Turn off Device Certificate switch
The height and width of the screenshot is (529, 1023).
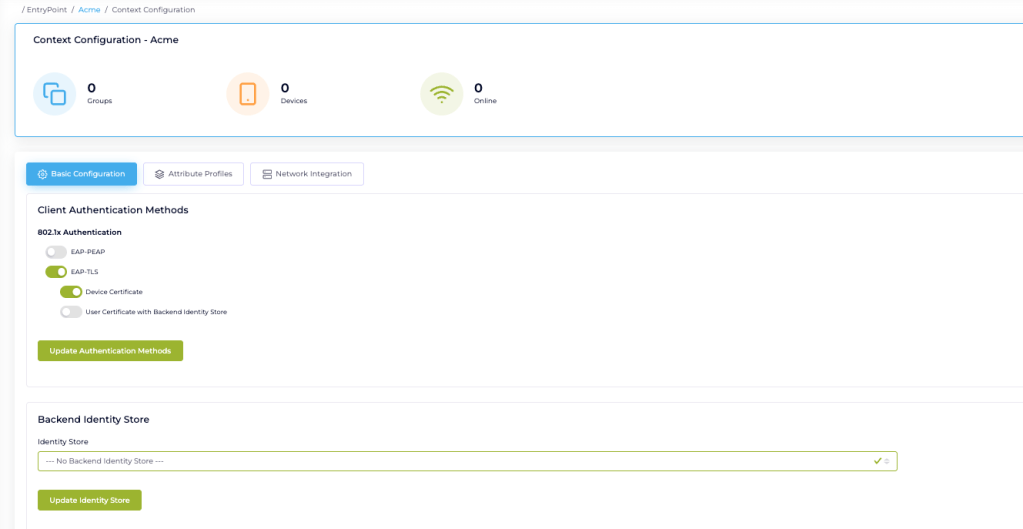click(71, 292)
